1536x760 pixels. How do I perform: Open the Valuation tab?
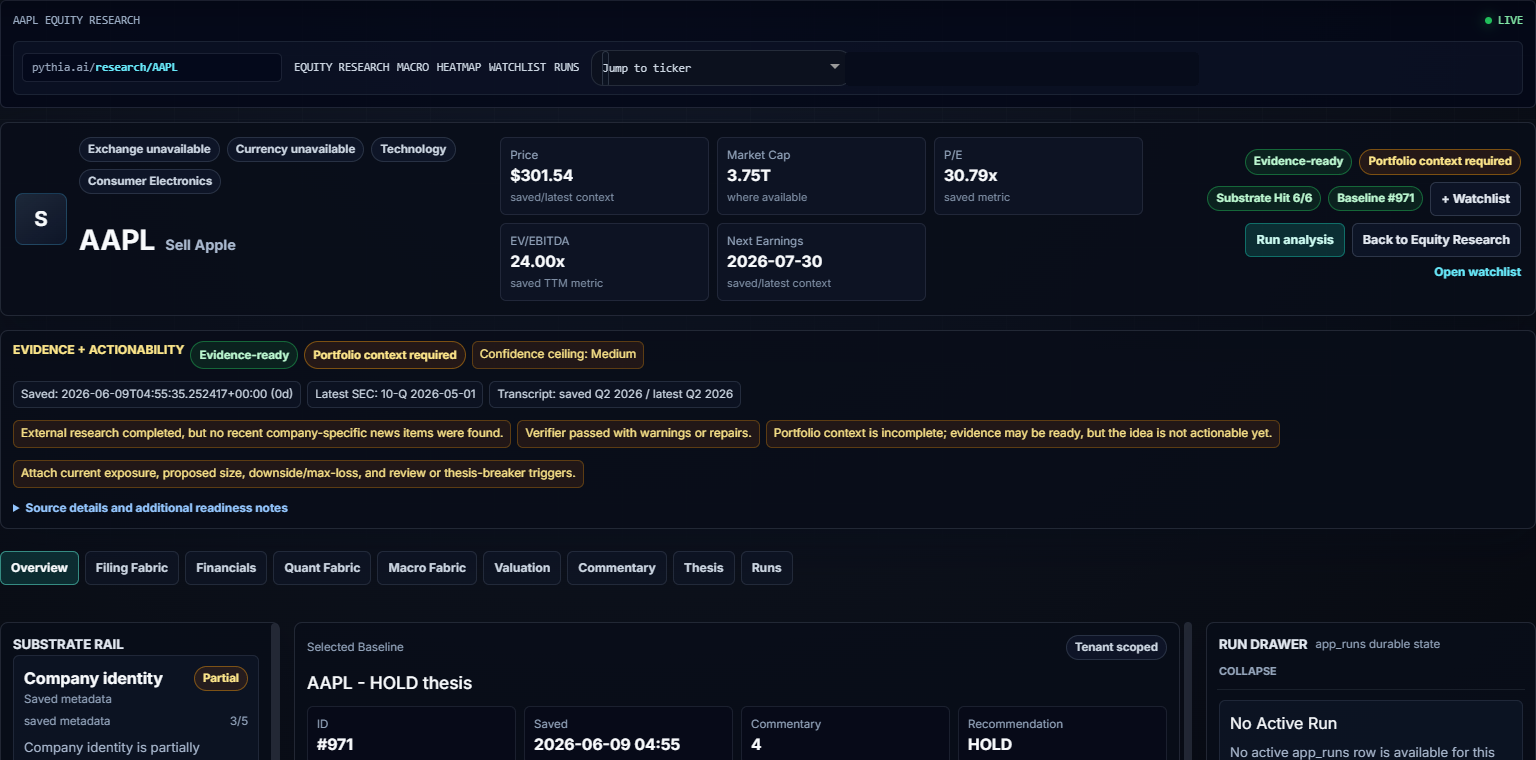click(522, 568)
